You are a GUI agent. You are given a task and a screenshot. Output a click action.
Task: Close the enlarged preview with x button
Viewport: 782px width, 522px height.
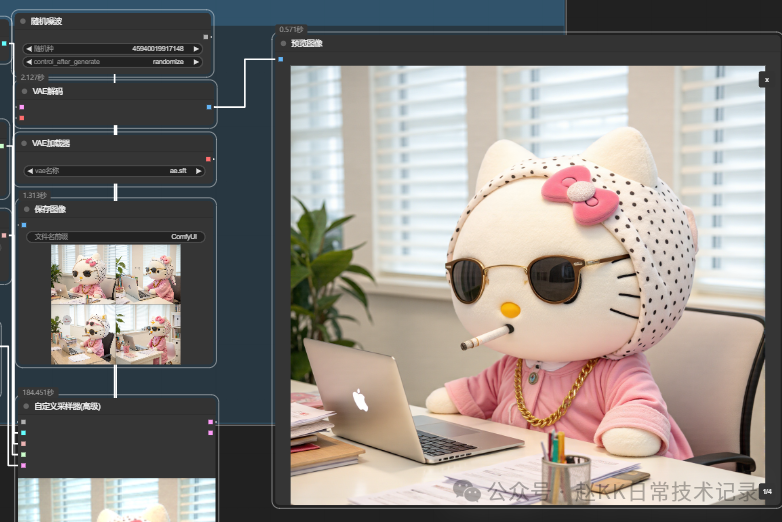tap(767, 80)
